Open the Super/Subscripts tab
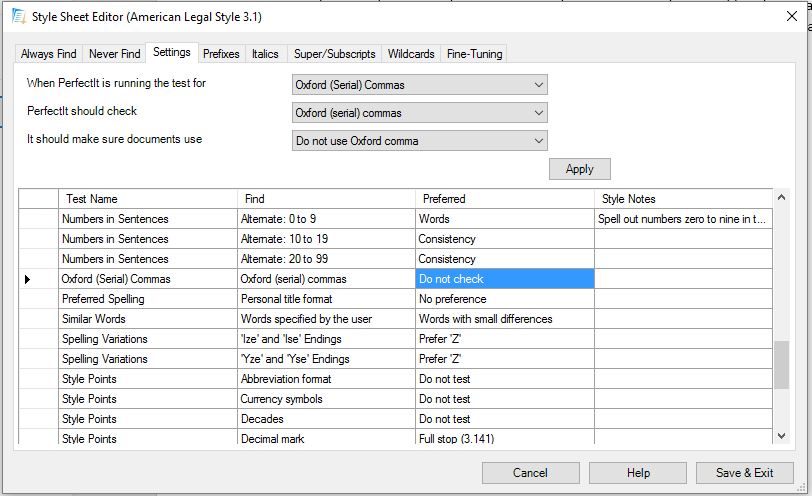The height and width of the screenshot is (496, 812). (334, 54)
